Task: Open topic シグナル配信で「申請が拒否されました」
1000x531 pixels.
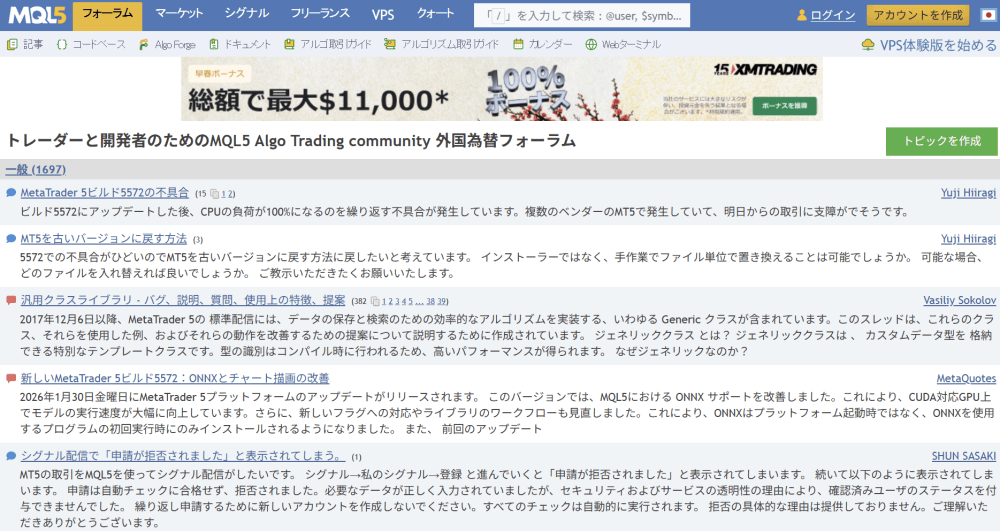Action: (182, 456)
